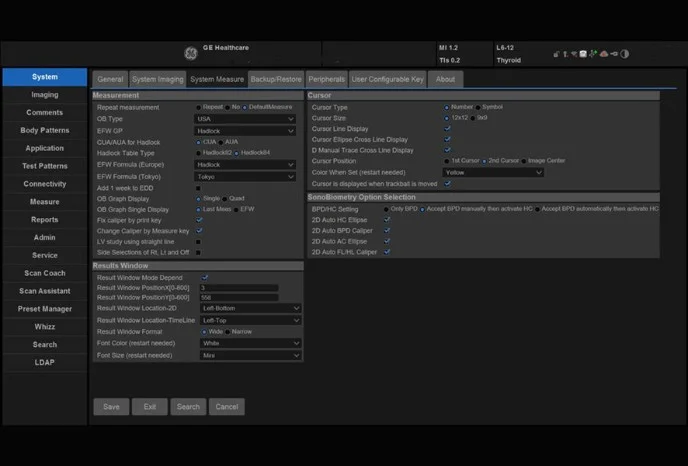
Task: Click the USB connector status icon
Action: (x=614, y=54)
